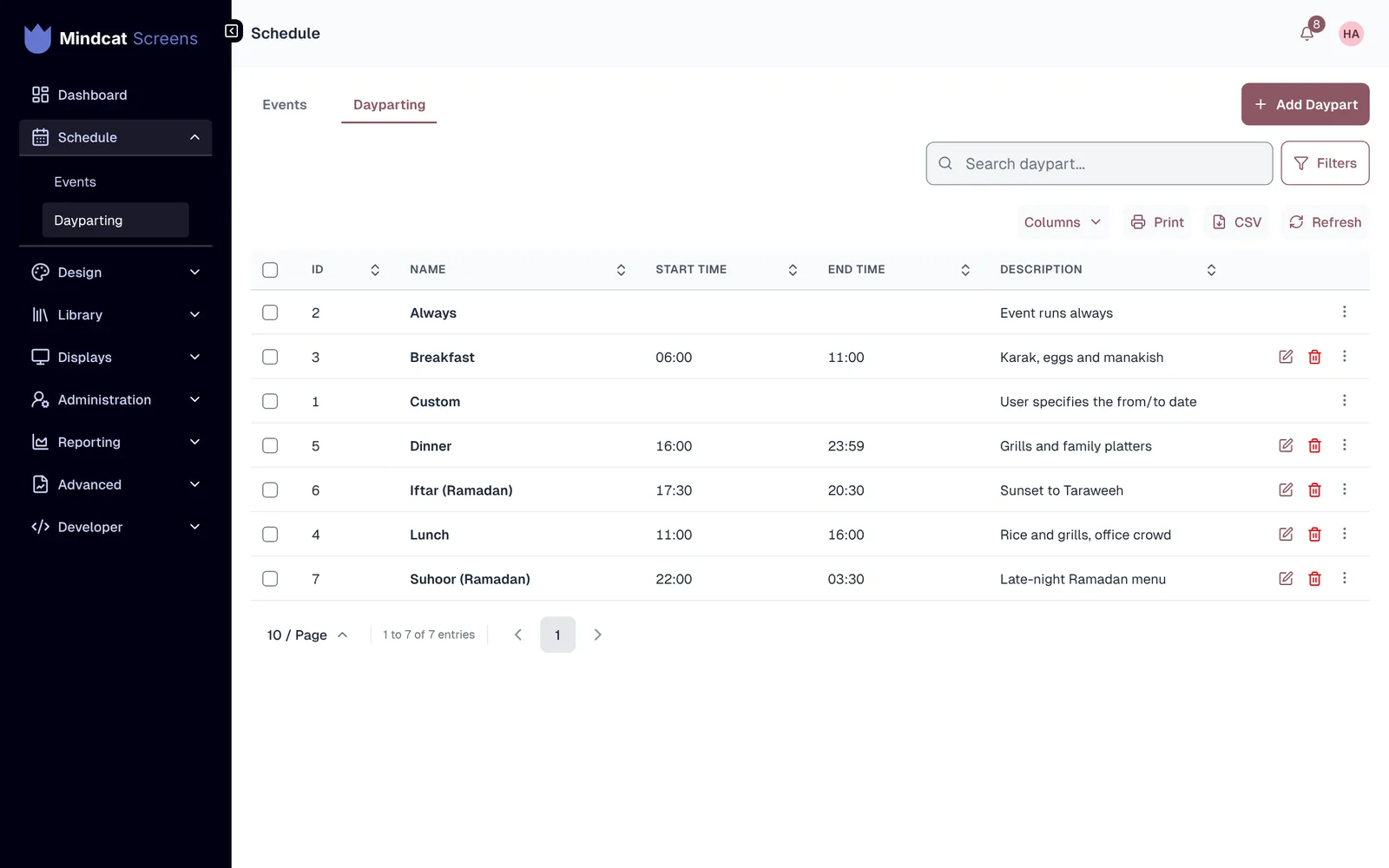This screenshot has width=1389, height=868.
Task: Open the HA user avatar menu
Action: coord(1351,34)
